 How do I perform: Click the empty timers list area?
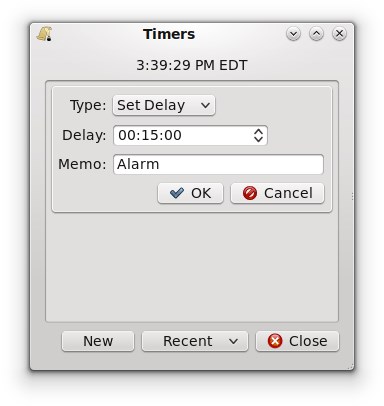[192, 267]
